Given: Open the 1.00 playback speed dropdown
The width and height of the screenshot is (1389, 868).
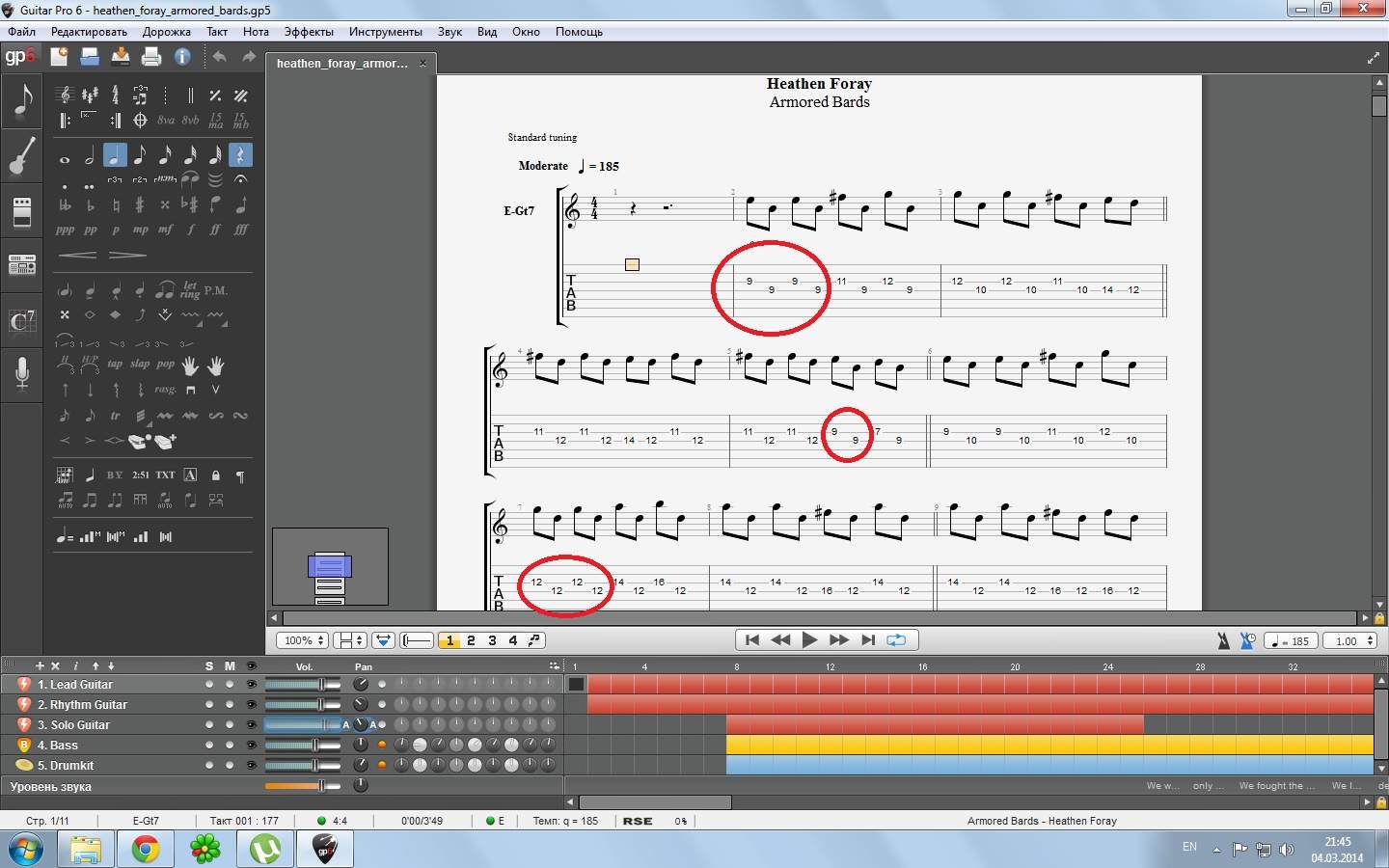Looking at the screenshot, I should coord(1350,640).
